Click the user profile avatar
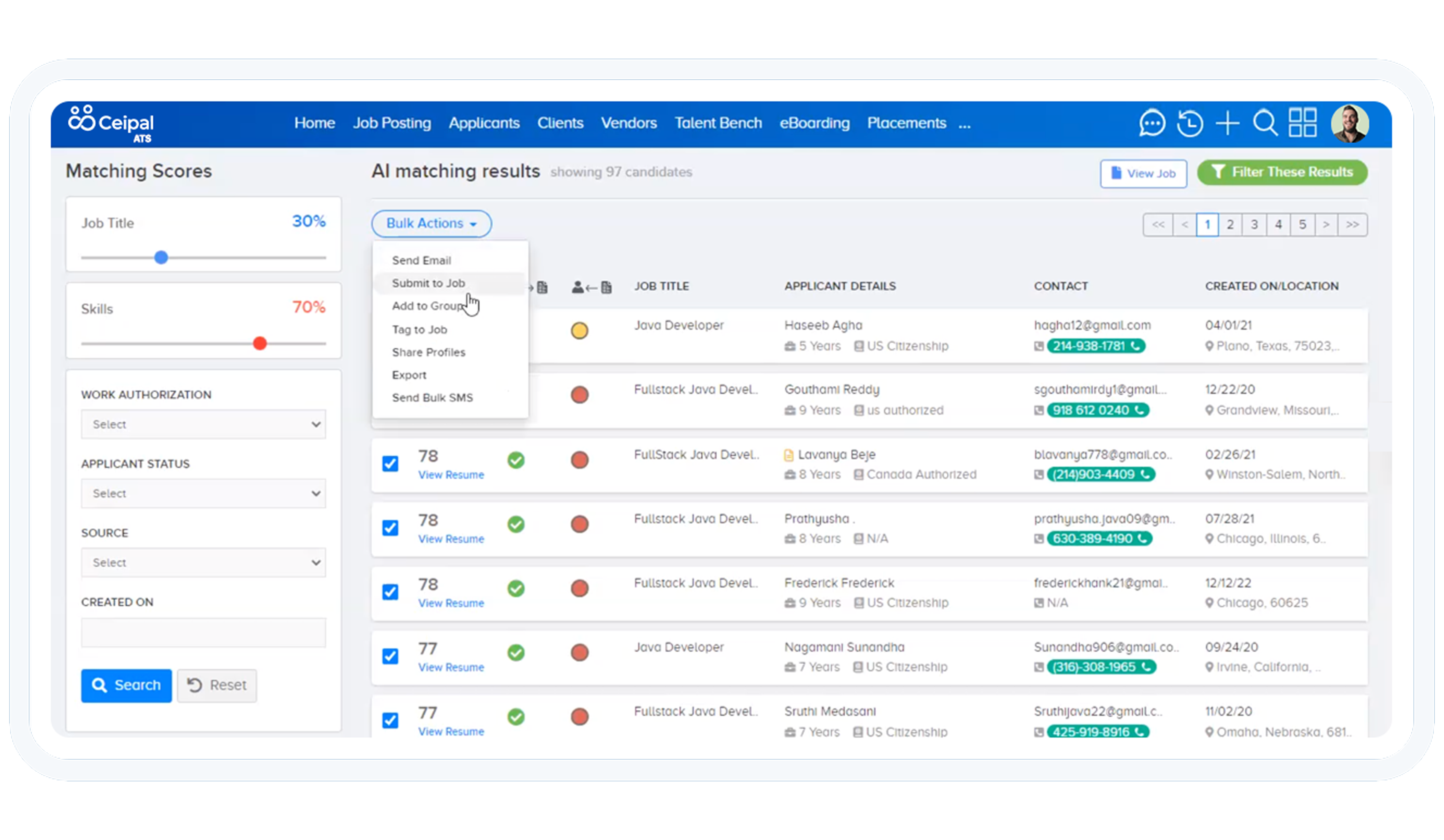 pos(1349,123)
